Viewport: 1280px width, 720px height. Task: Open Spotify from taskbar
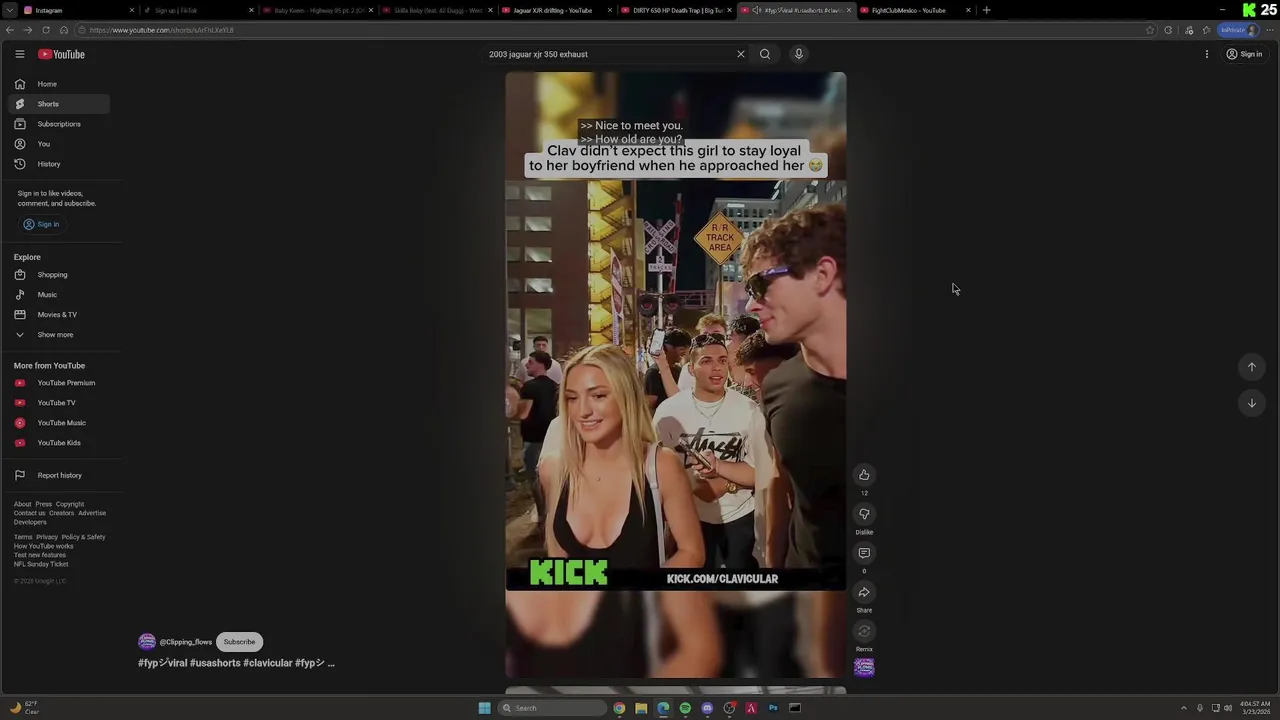[685, 708]
